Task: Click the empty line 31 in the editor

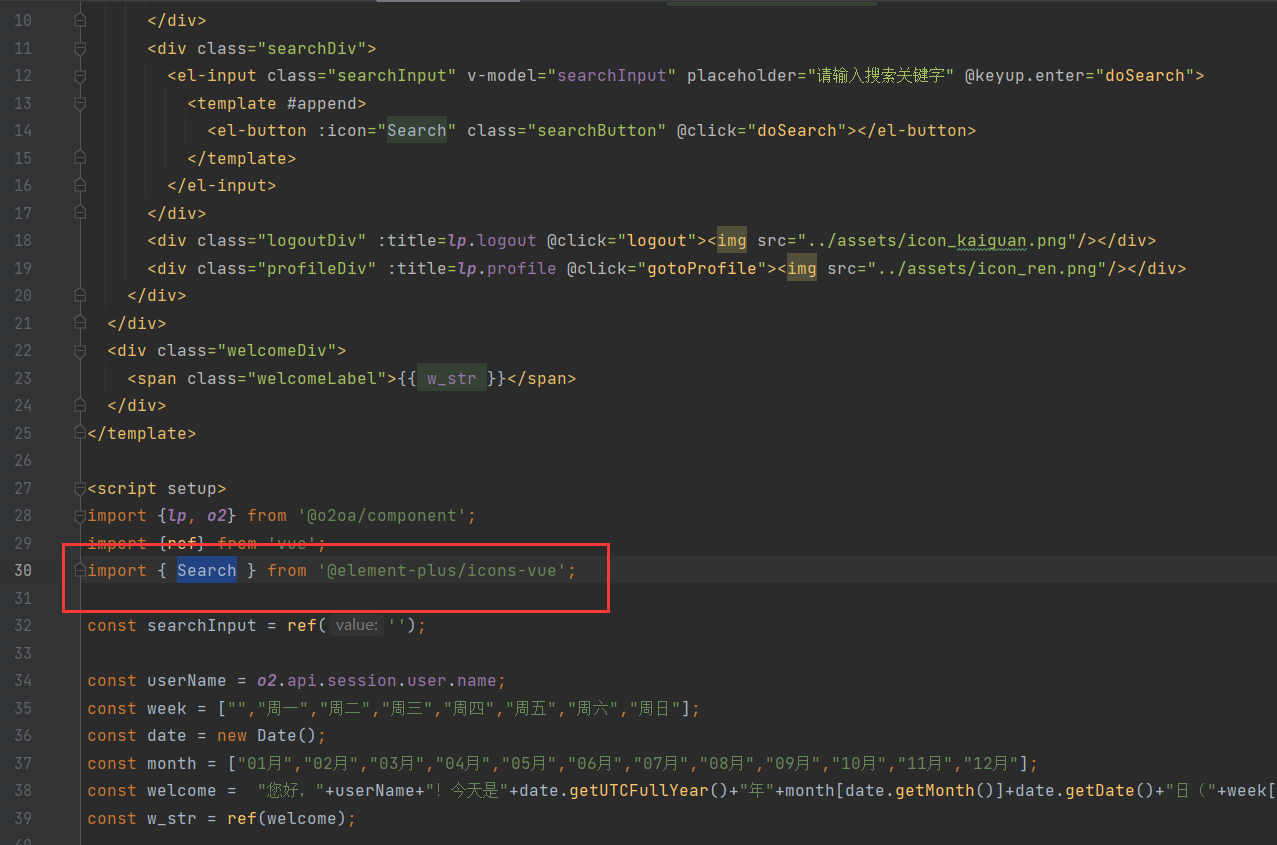Action: pos(680,598)
